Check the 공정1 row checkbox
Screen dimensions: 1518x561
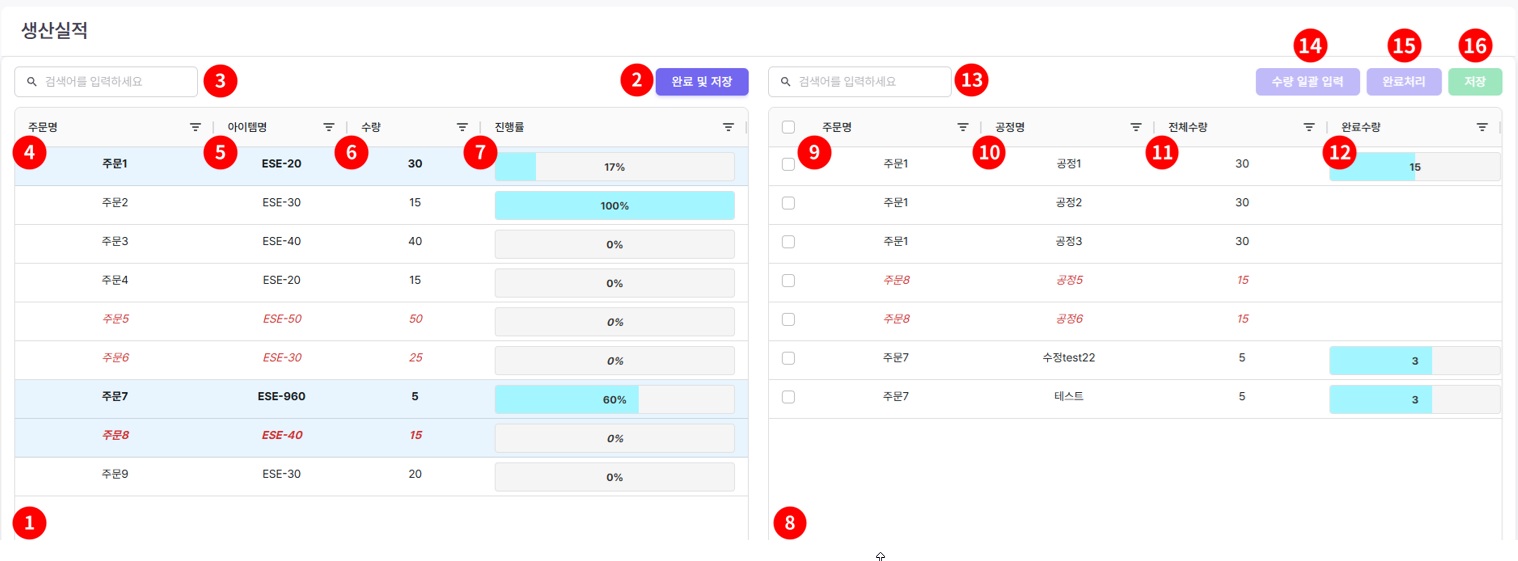[x=788, y=164]
